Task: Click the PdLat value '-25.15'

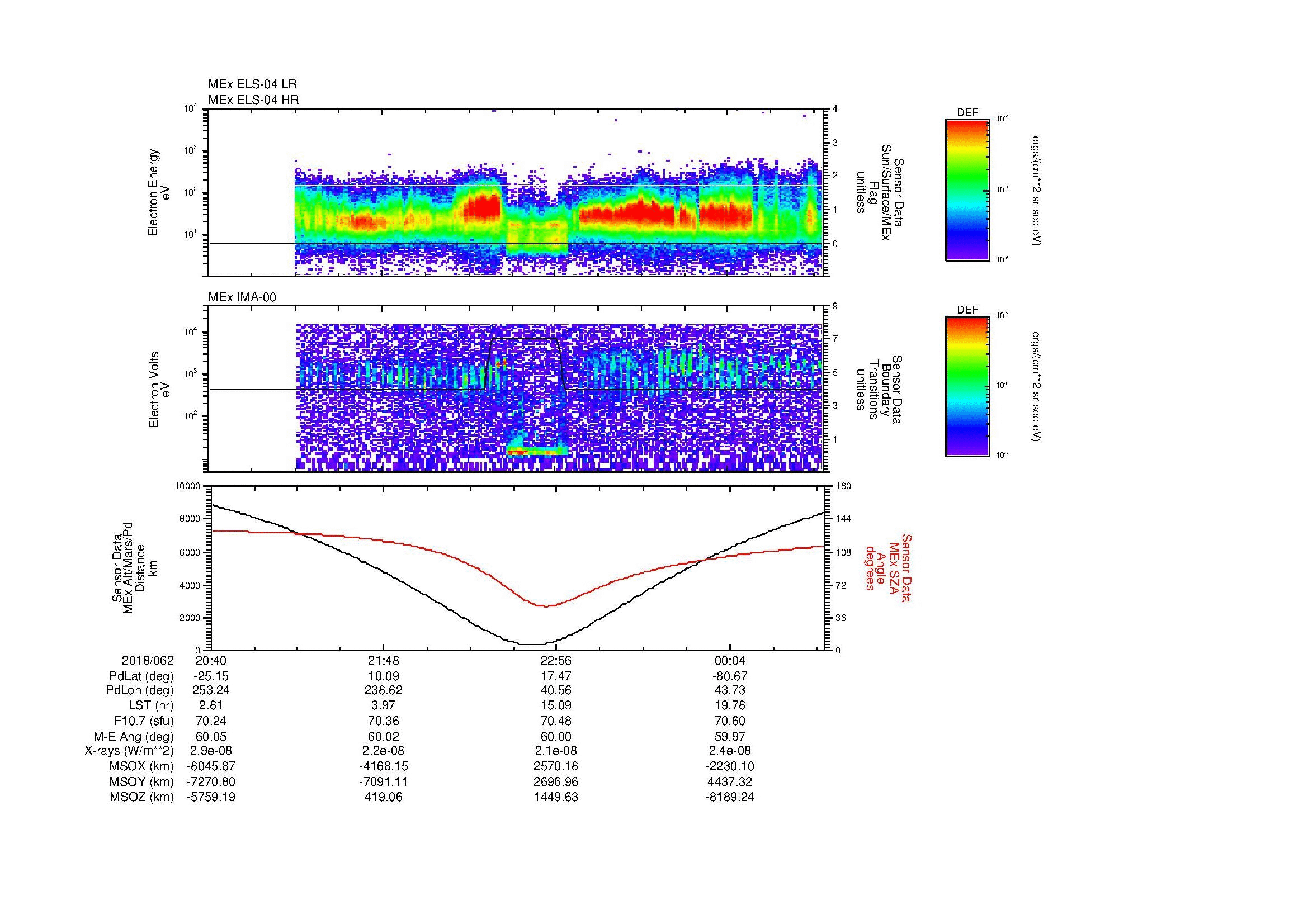Action: click(x=211, y=676)
